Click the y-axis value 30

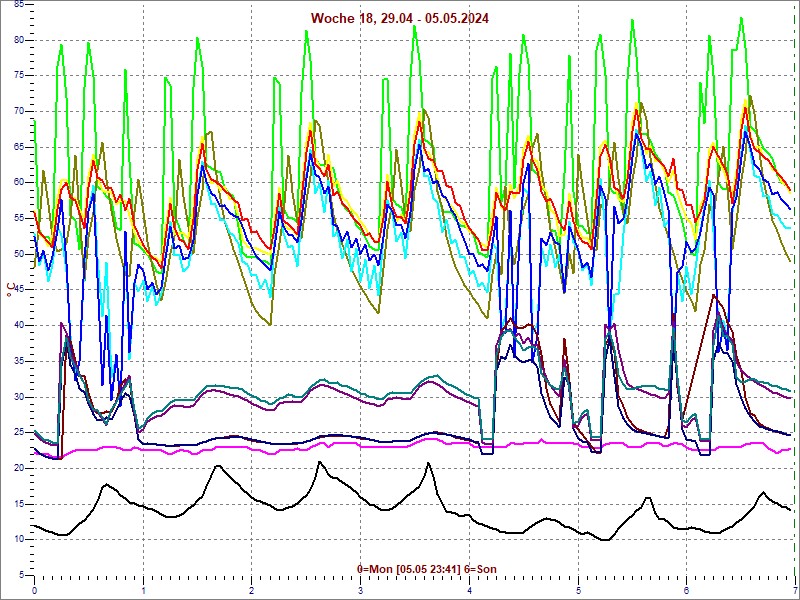click(x=18, y=396)
